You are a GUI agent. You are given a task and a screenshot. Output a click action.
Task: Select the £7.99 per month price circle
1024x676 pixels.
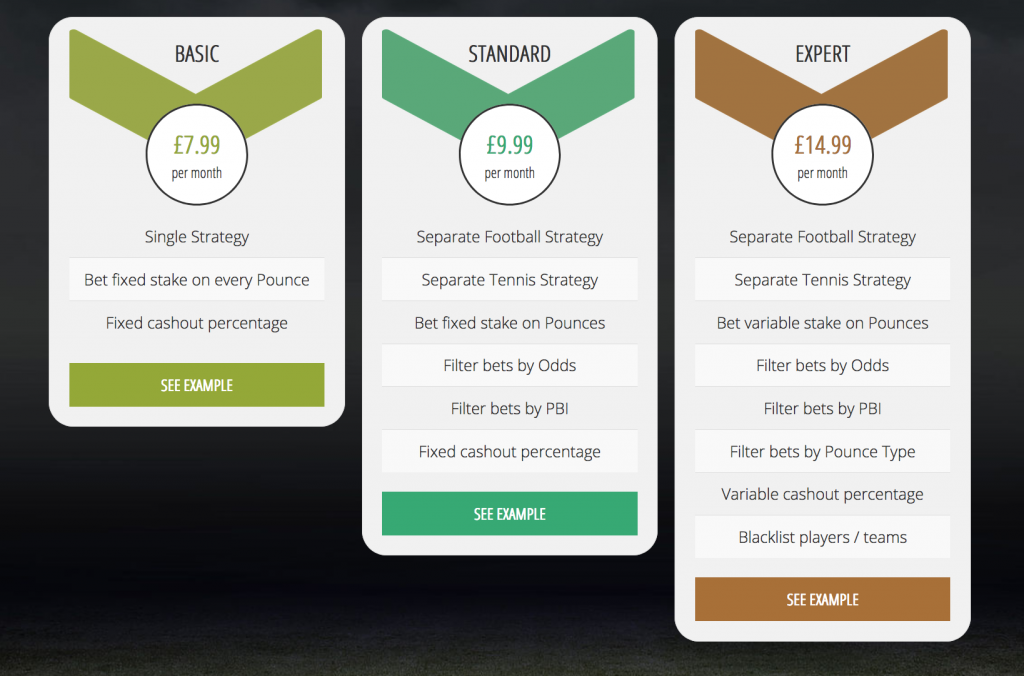pyautogui.click(x=197, y=155)
